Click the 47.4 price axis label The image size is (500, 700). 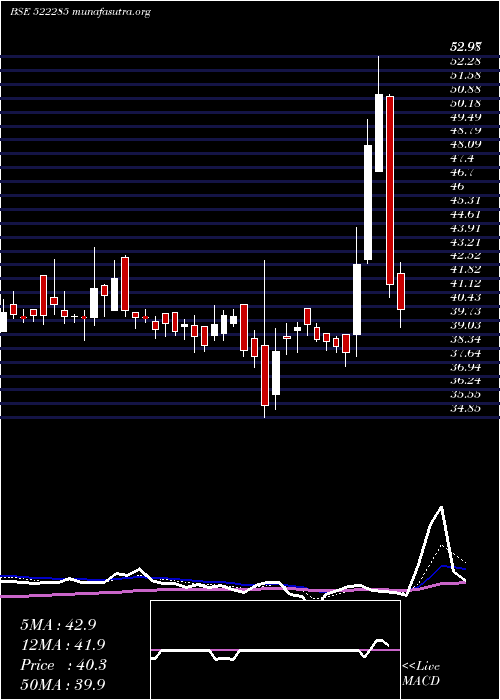tap(462, 158)
